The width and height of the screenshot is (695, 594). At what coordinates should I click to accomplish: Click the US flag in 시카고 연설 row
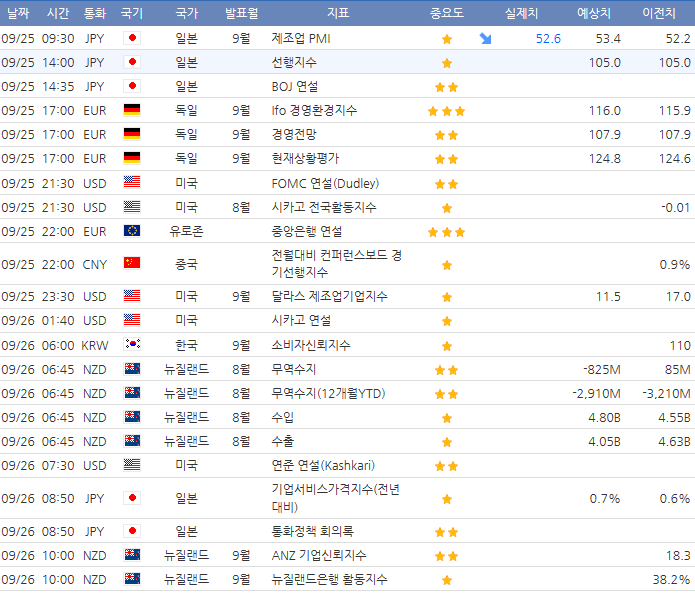point(132,320)
